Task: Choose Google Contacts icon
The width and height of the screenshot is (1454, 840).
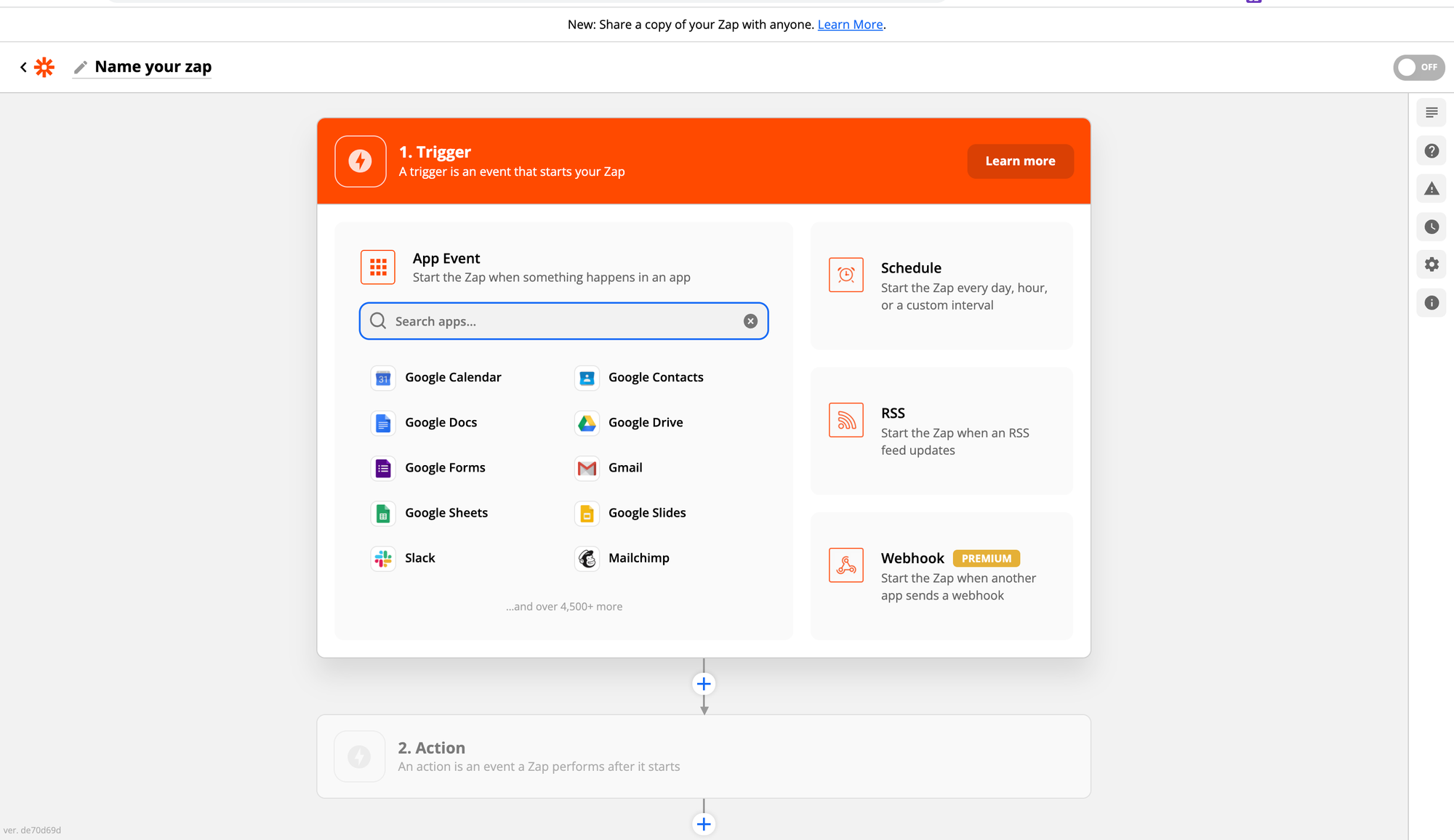Action: click(587, 378)
